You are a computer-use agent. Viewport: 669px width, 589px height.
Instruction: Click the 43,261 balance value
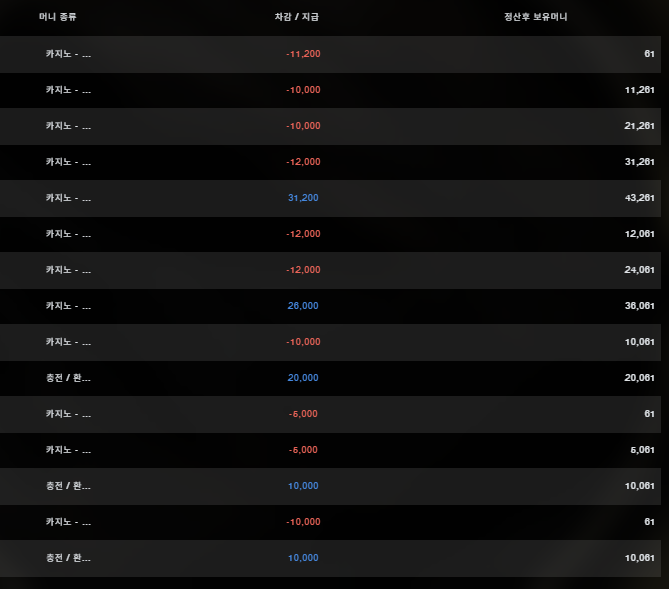pos(638,198)
